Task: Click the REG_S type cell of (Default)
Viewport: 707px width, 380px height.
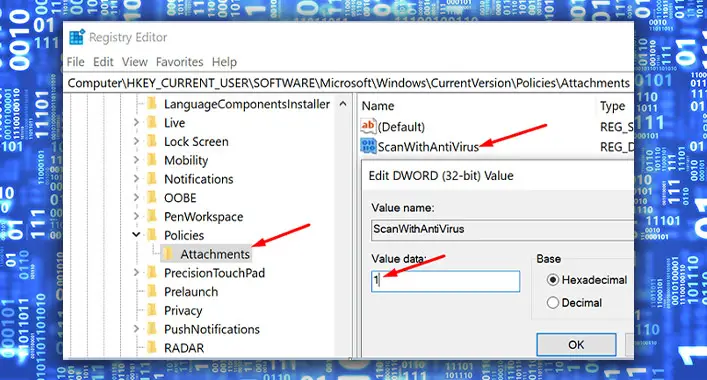Action: [616, 127]
